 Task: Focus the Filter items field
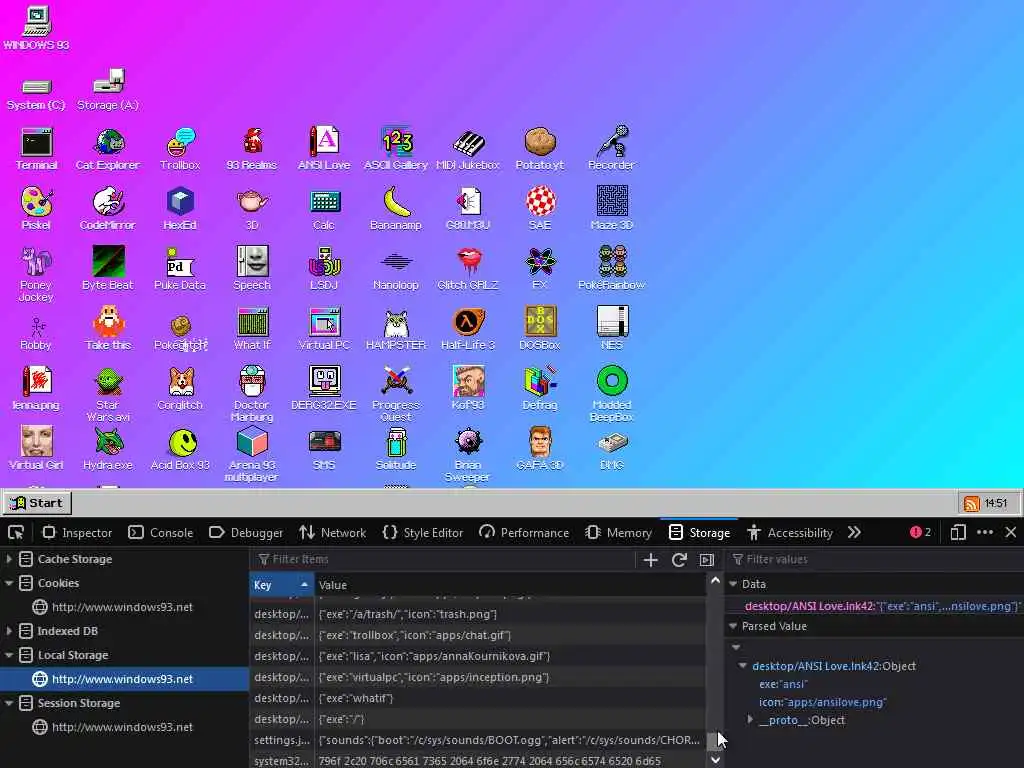tap(444, 560)
